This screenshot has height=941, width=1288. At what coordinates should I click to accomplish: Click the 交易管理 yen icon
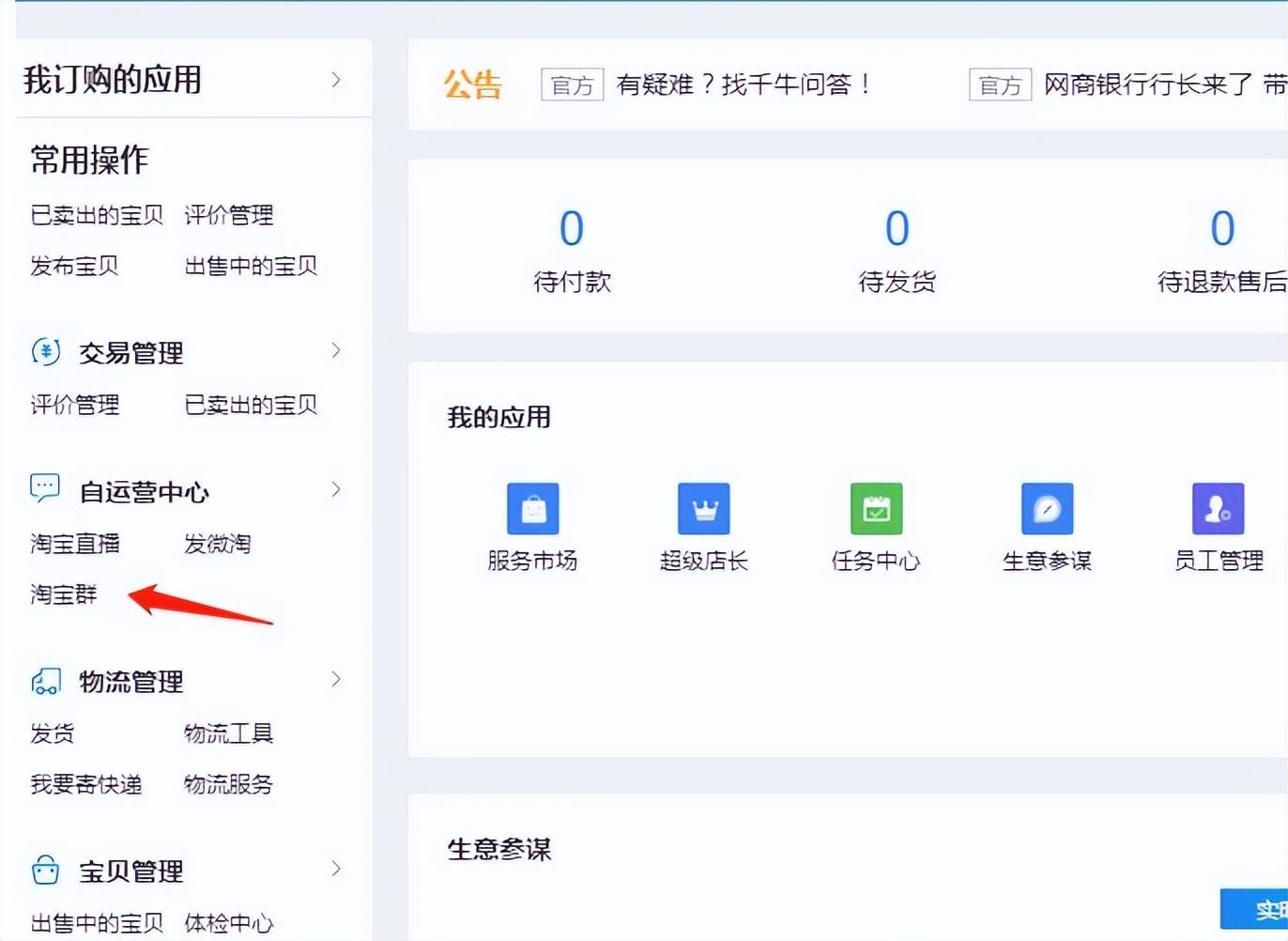46,351
